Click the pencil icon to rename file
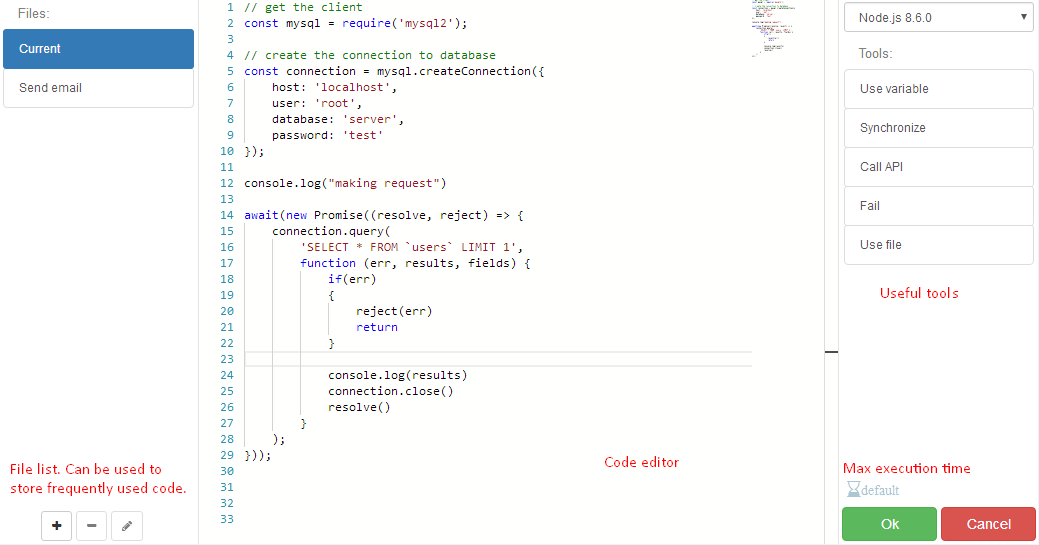 (126, 525)
